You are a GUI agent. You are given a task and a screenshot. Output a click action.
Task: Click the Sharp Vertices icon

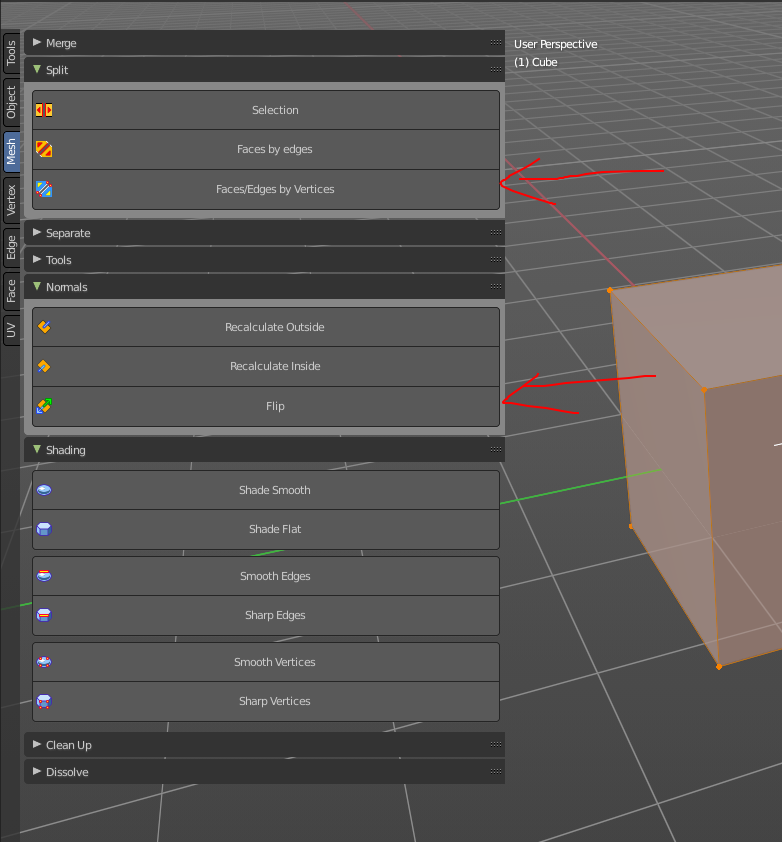point(44,701)
